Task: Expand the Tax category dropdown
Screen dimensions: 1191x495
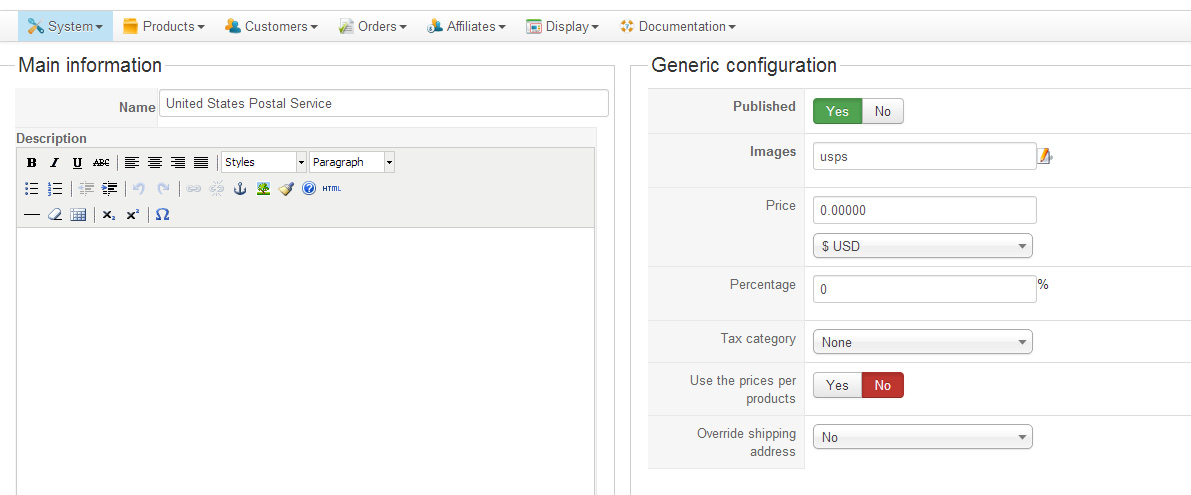Action: 922,342
